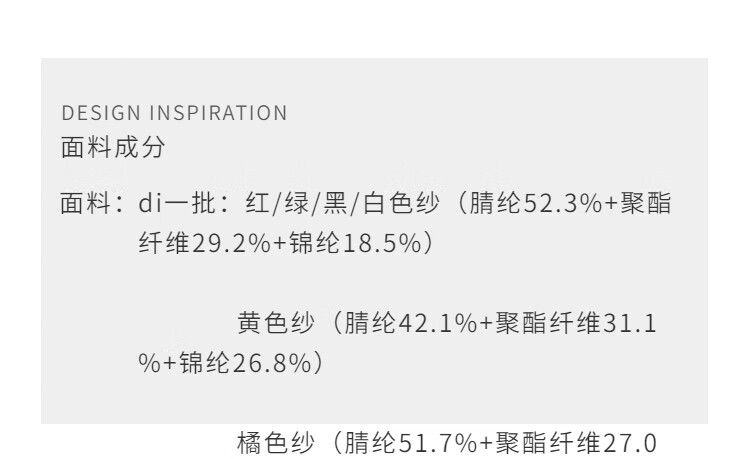The width and height of the screenshot is (750, 459).
Task: Click the "DESIGN INSPIRATION" heading
Action: [174, 114]
